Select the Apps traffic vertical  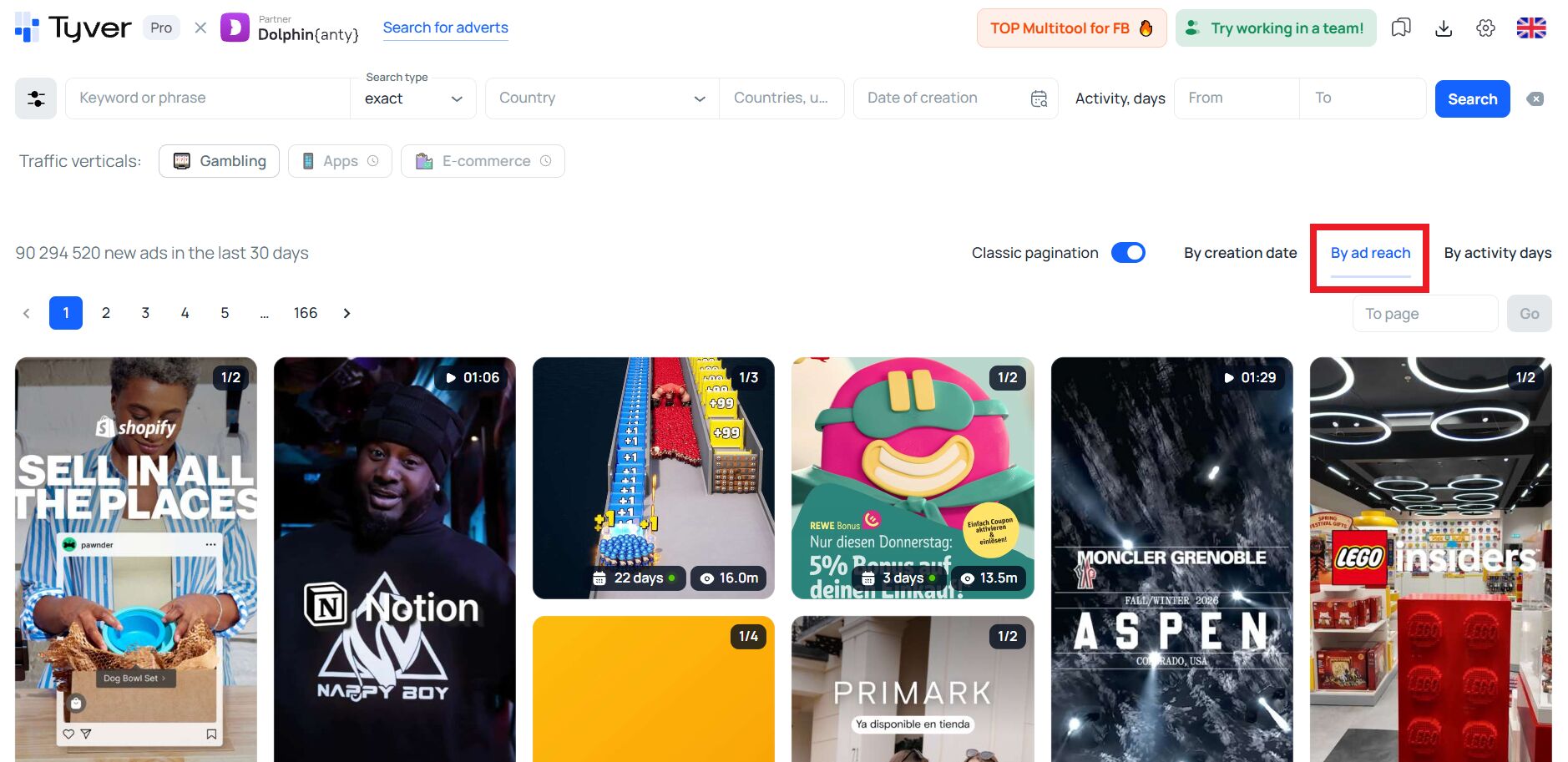340,161
